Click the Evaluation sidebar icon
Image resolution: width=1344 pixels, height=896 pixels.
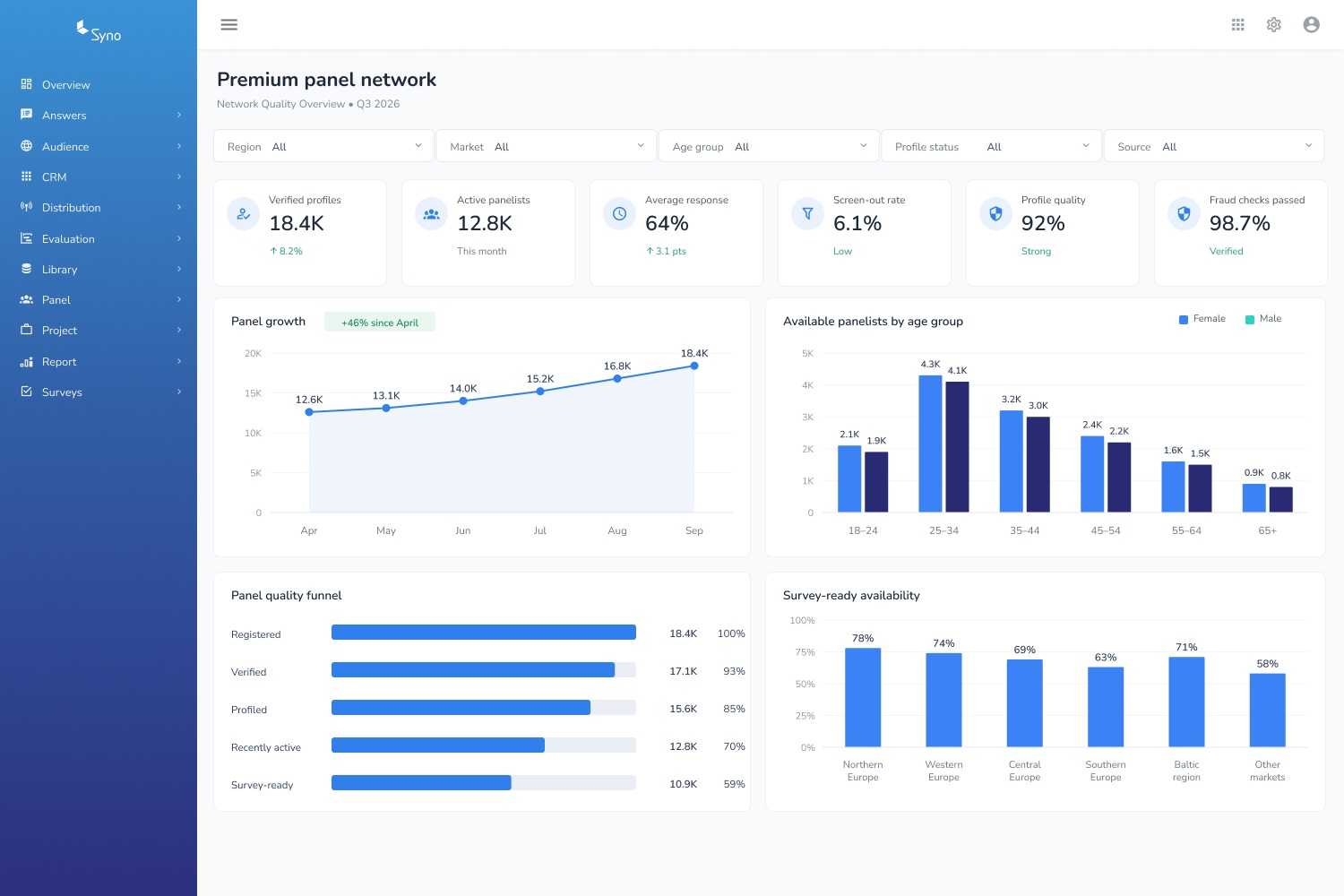27,238
